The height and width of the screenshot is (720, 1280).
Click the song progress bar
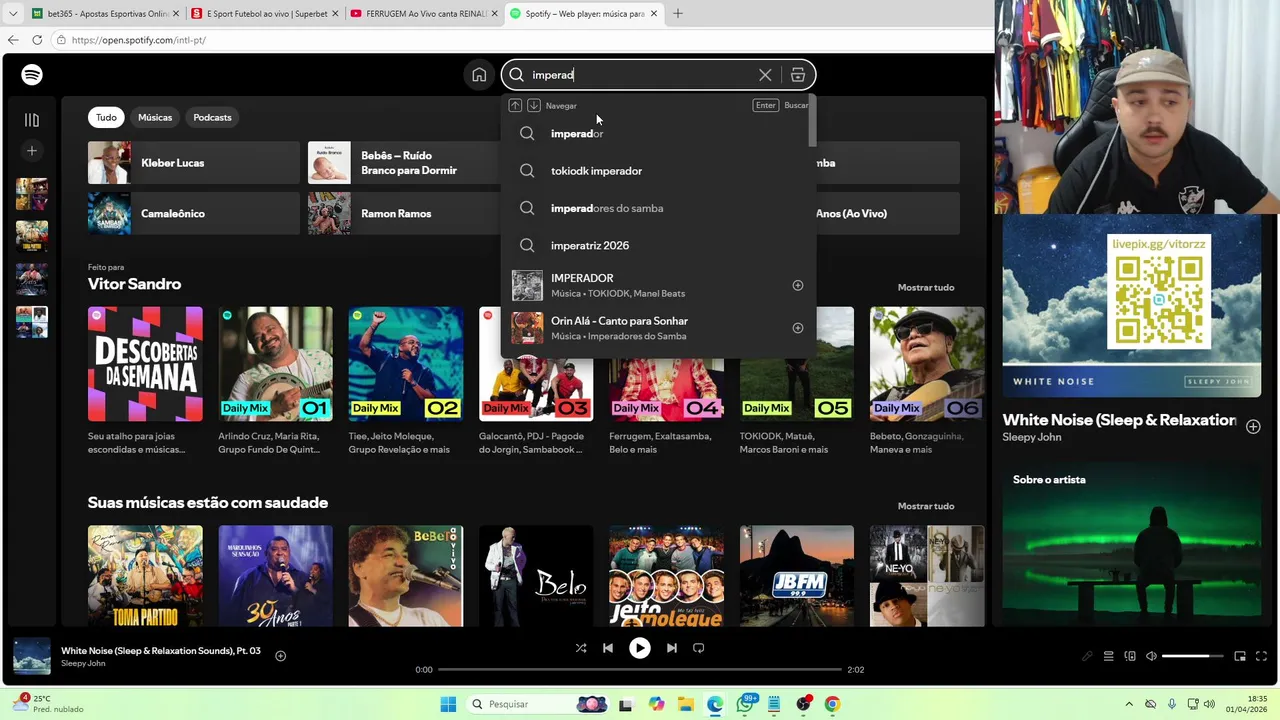pyautogui.click(x=640, y=669)
